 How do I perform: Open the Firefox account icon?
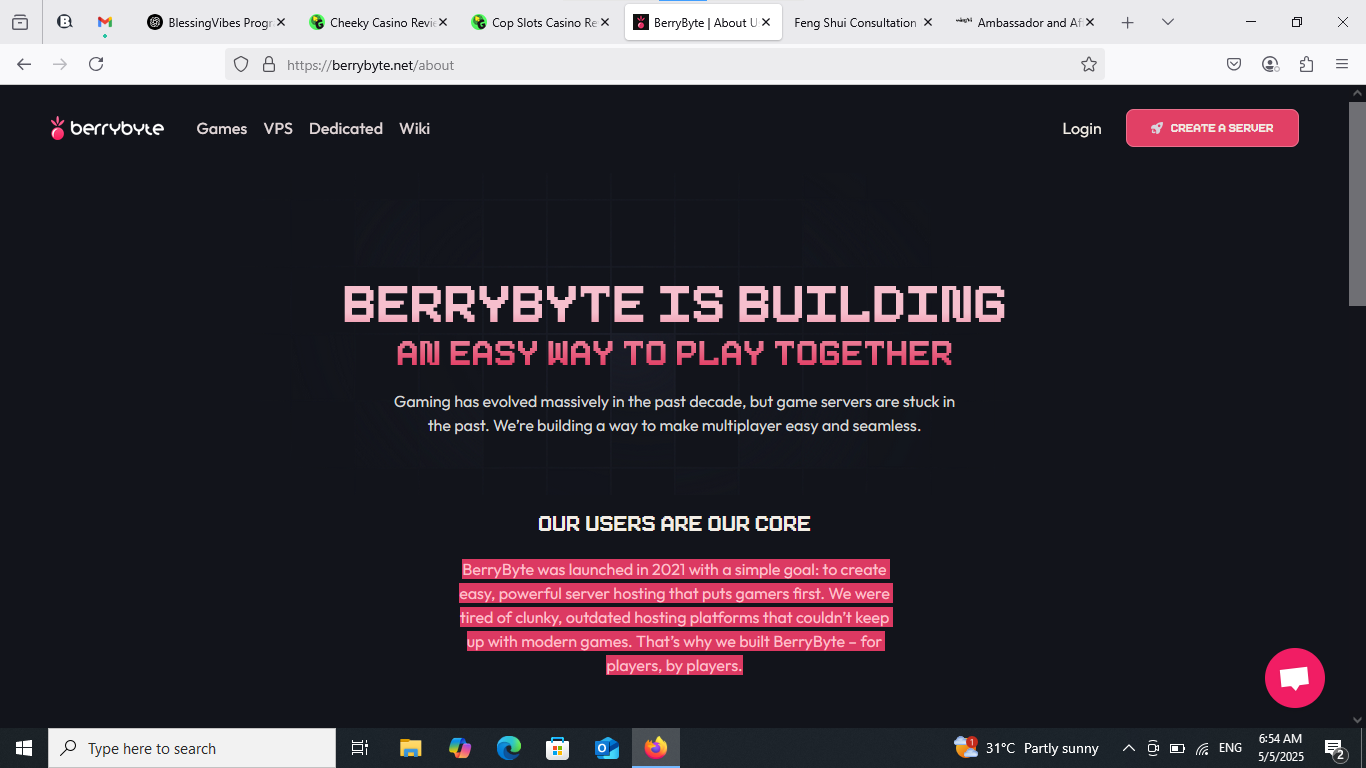coord(1270,64)
